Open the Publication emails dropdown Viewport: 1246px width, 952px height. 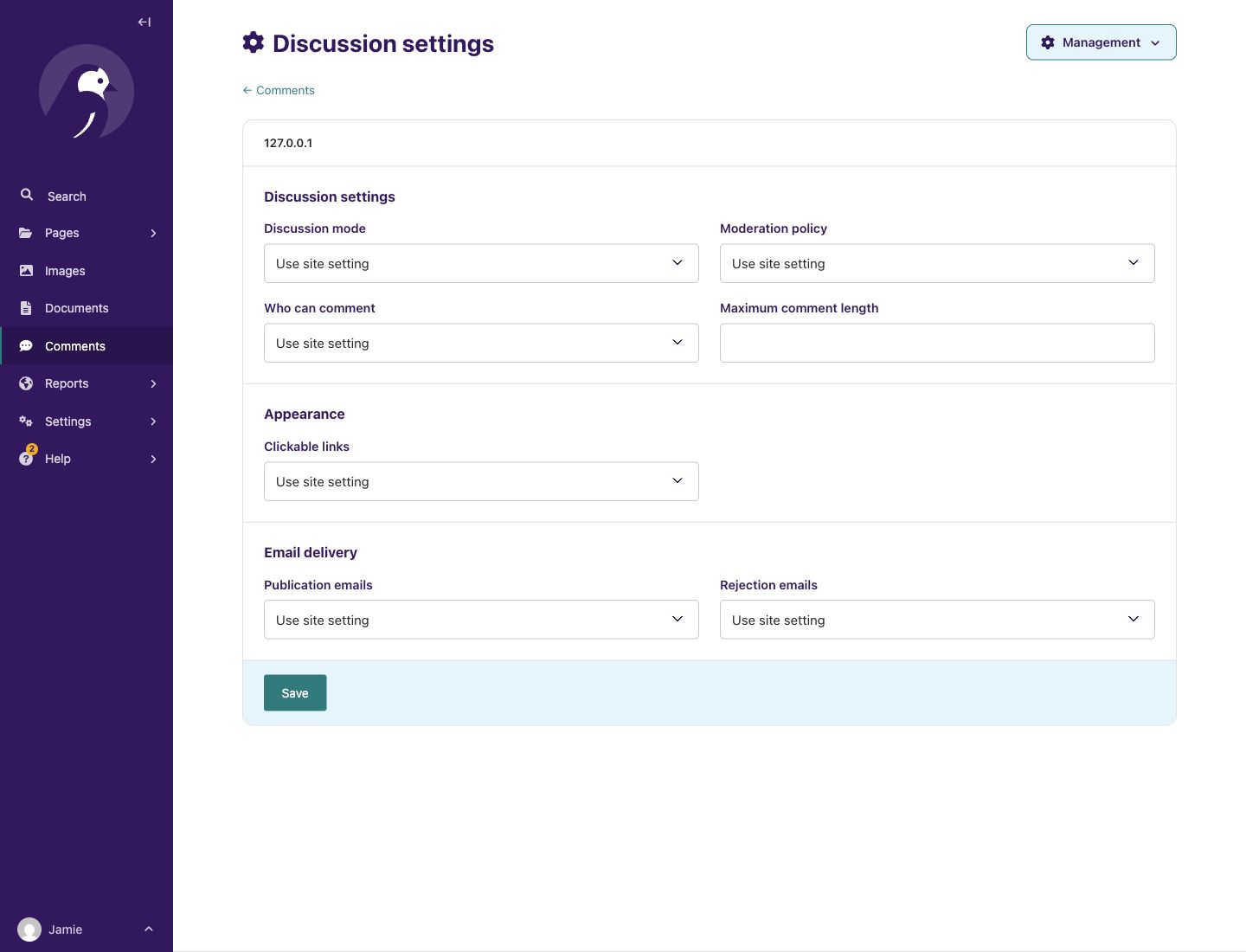point(481,620)
